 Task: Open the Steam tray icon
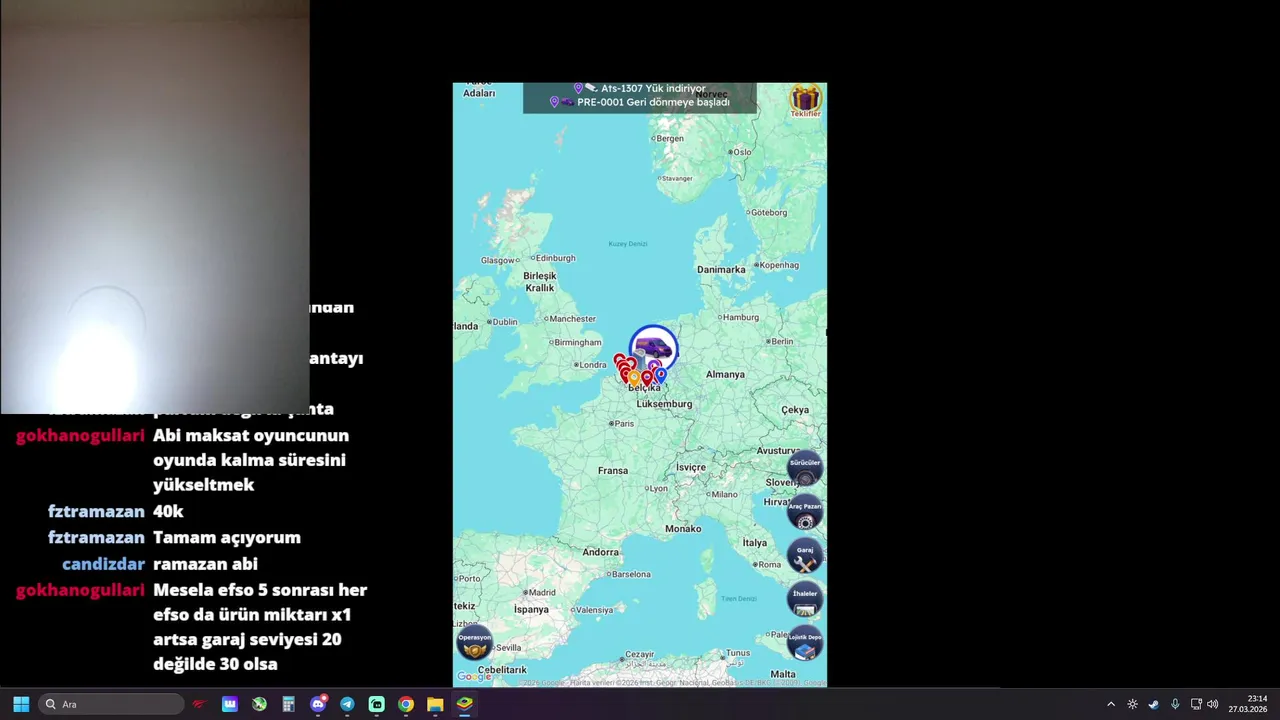[x=1153, y=704]
